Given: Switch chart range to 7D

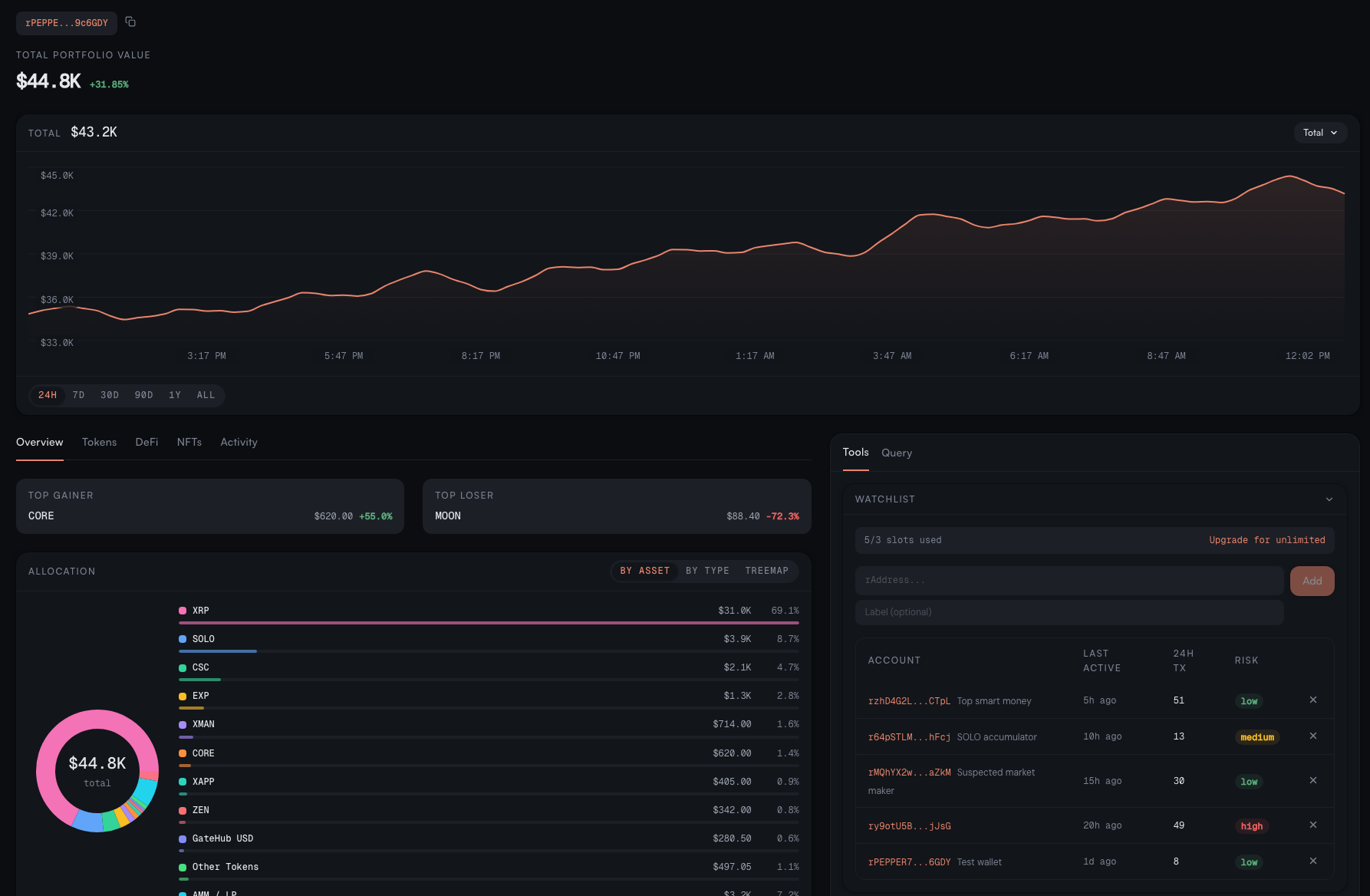Looking at the screenshot, I should coord(78,395).
